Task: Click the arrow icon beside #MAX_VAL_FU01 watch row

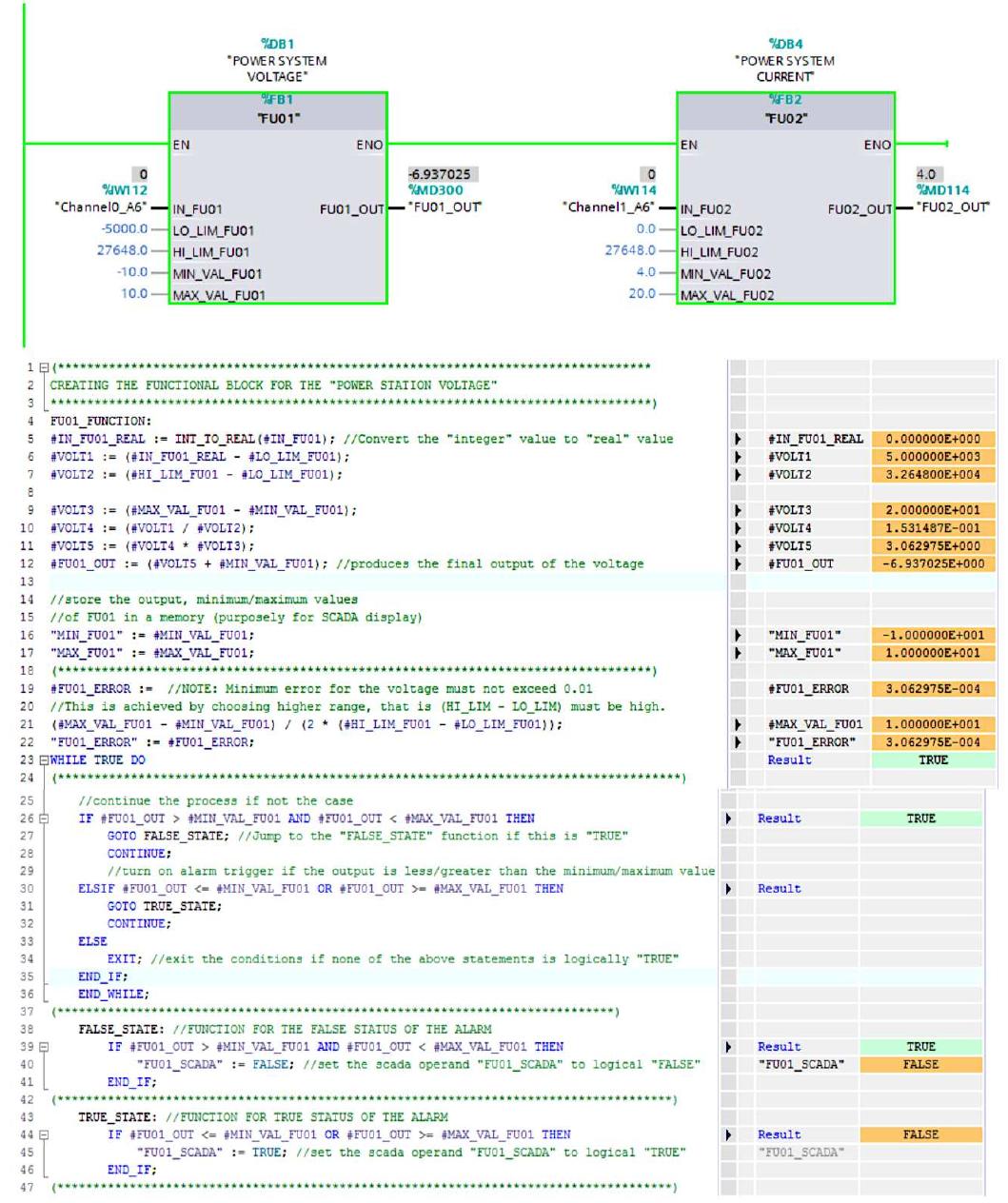Action: tap(738, 724)
